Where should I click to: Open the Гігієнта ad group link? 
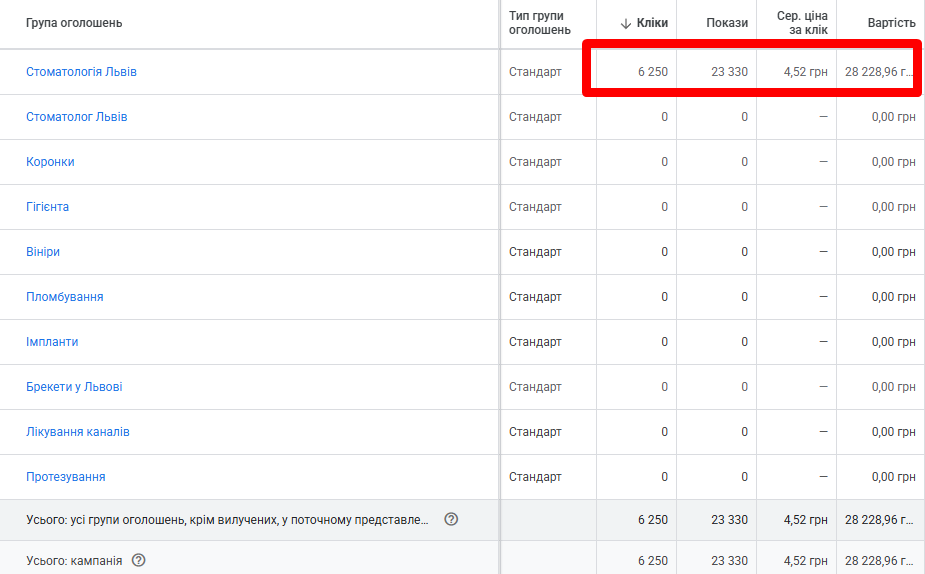[x=47, y=206]
